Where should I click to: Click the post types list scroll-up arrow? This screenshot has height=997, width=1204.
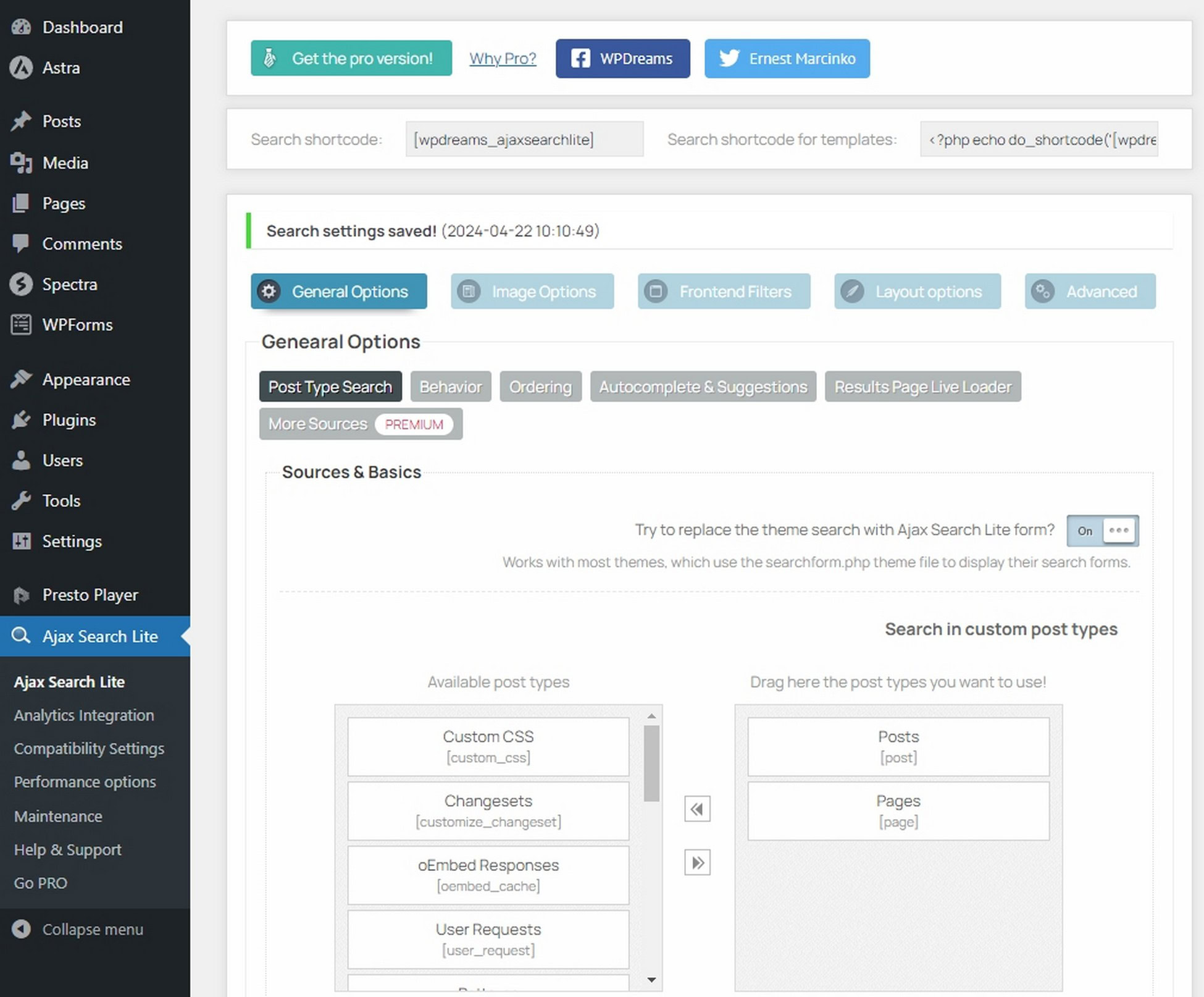pos(651,716)
